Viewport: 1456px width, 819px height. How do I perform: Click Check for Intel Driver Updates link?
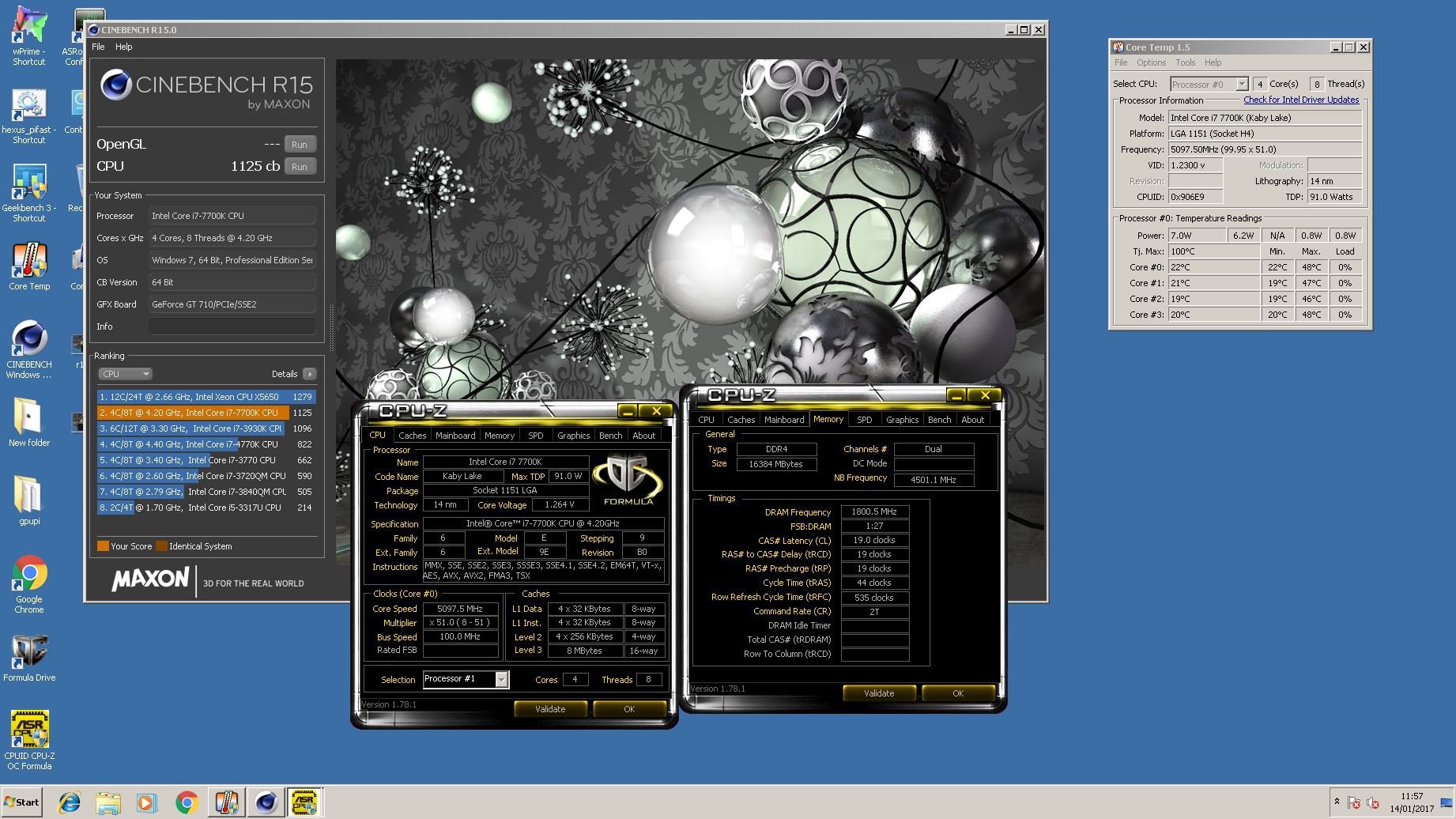pos(1301,100)
